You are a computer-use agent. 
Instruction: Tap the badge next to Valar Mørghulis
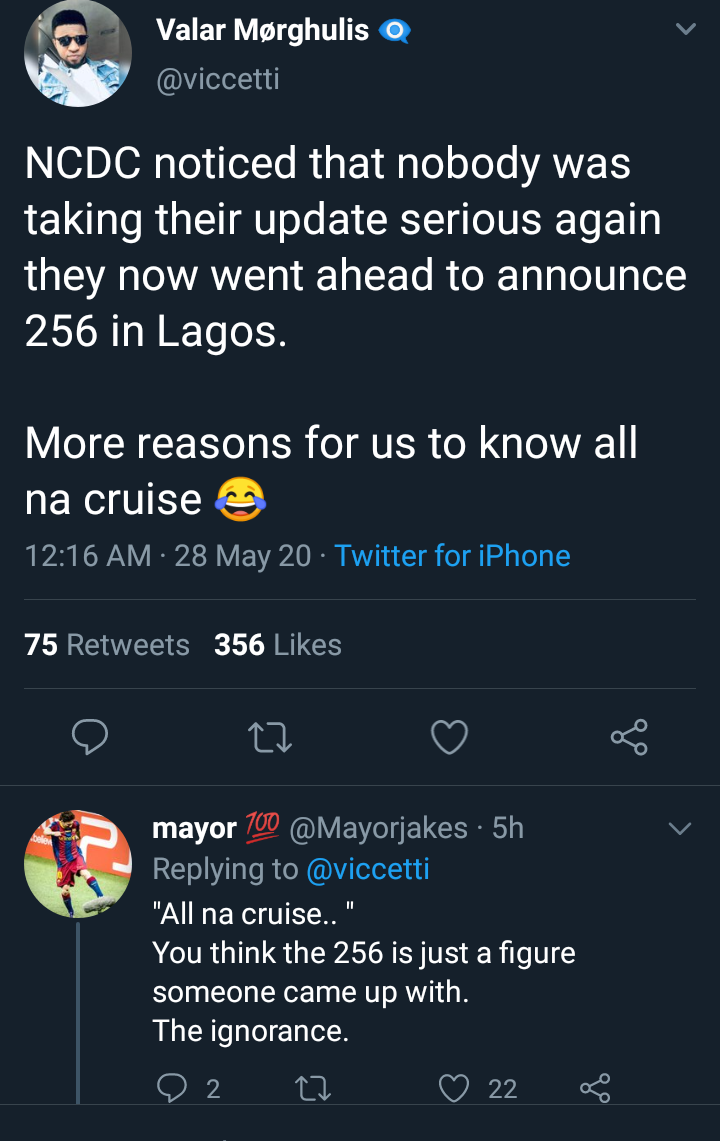(x=395, y=32)
